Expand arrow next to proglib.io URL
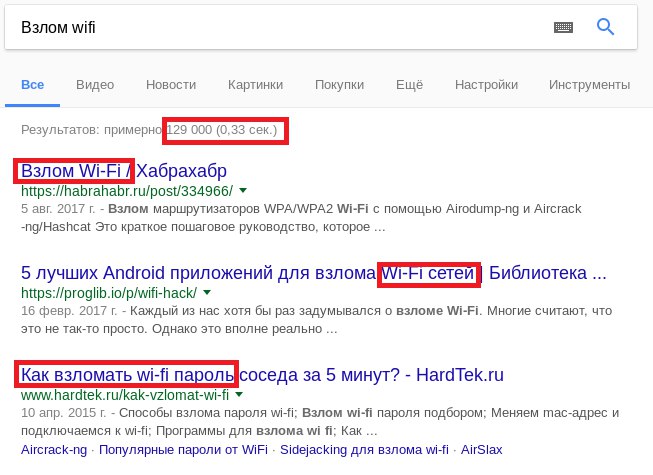 pos(207,293)
